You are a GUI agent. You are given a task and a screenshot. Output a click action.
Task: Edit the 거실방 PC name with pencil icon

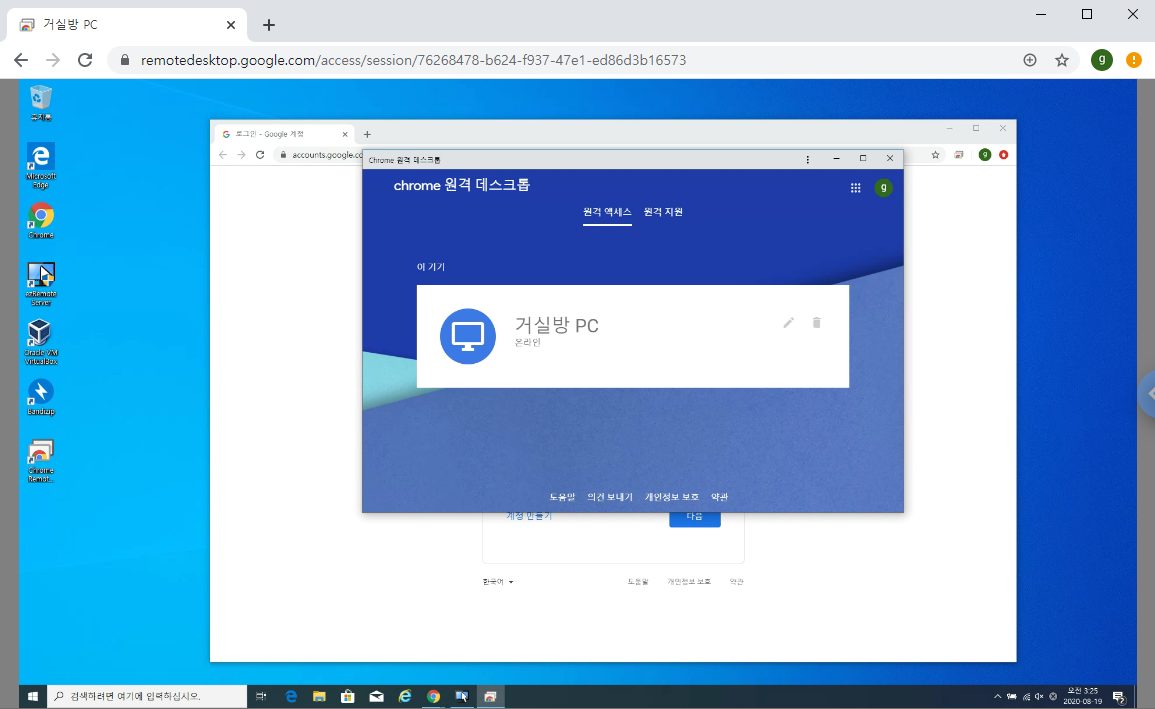pyautogui.click(x=788, y=322)
